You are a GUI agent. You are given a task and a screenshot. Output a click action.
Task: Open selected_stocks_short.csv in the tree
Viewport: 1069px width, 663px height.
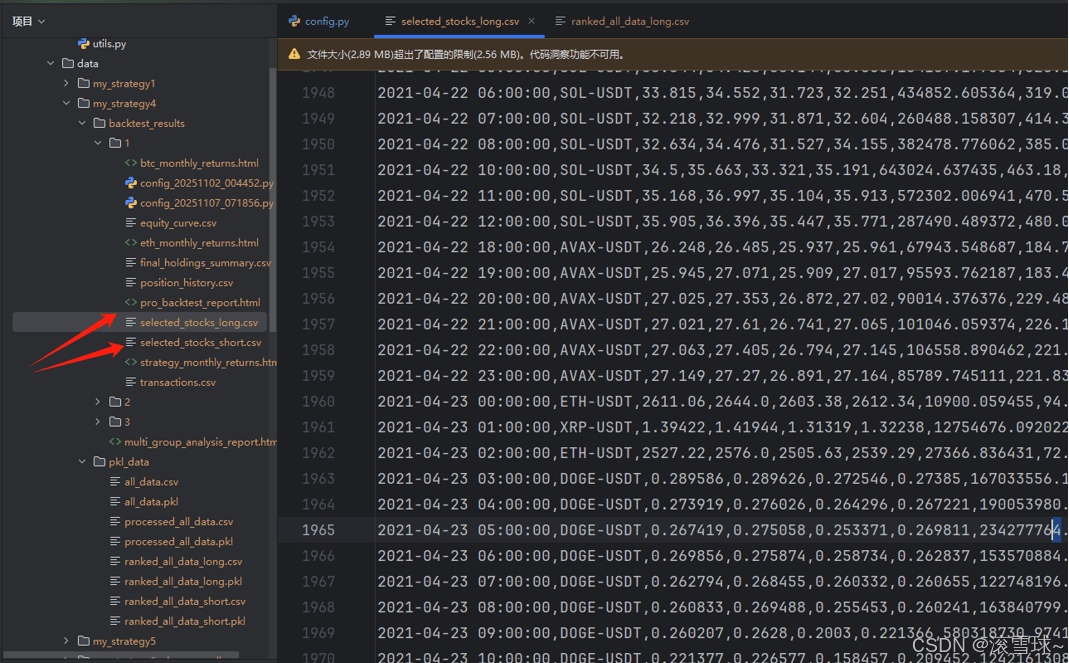click(x=200, y=342)
